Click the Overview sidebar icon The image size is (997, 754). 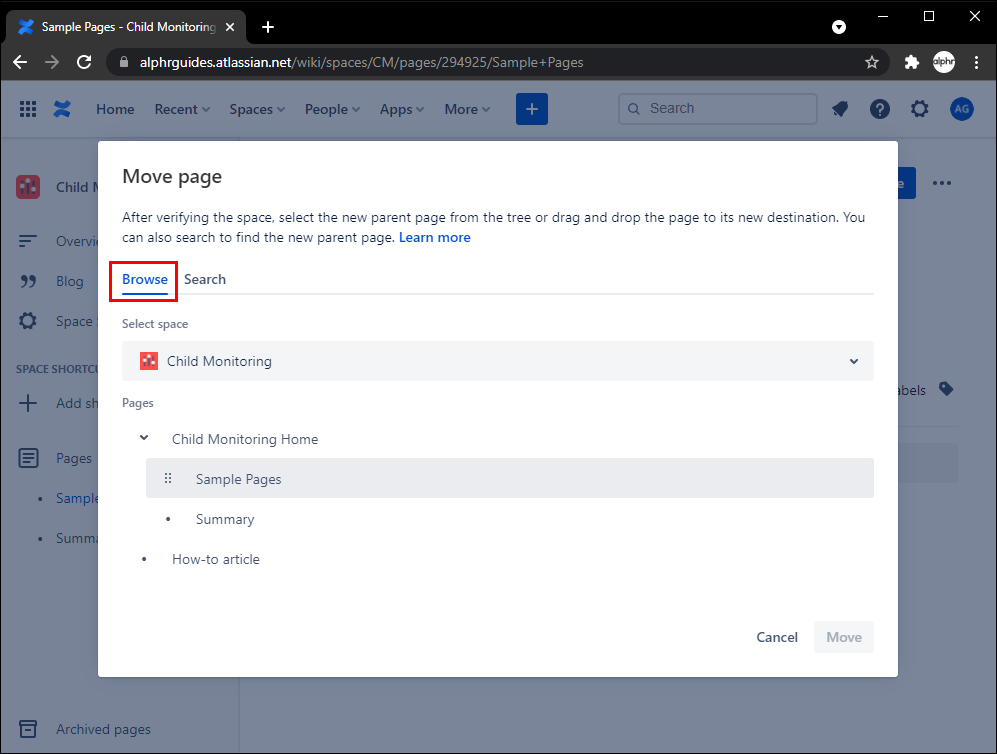coord(28,241)
